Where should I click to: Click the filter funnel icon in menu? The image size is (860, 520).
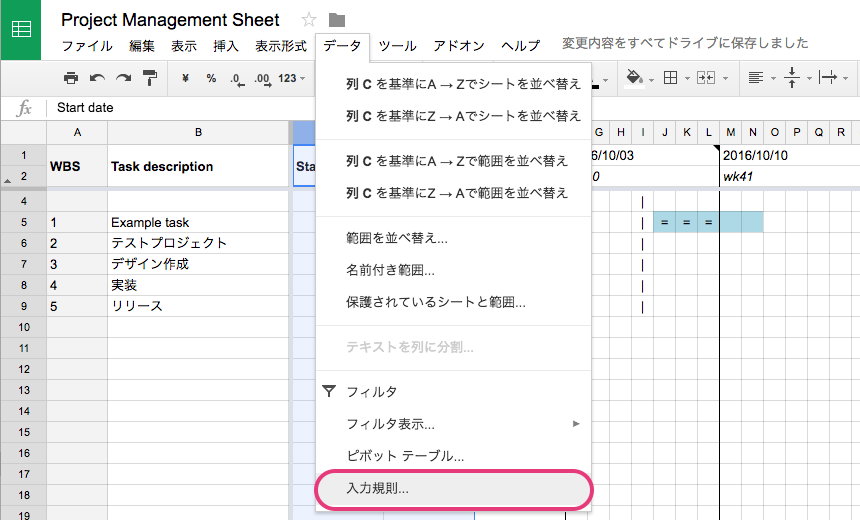pos(329,391)
